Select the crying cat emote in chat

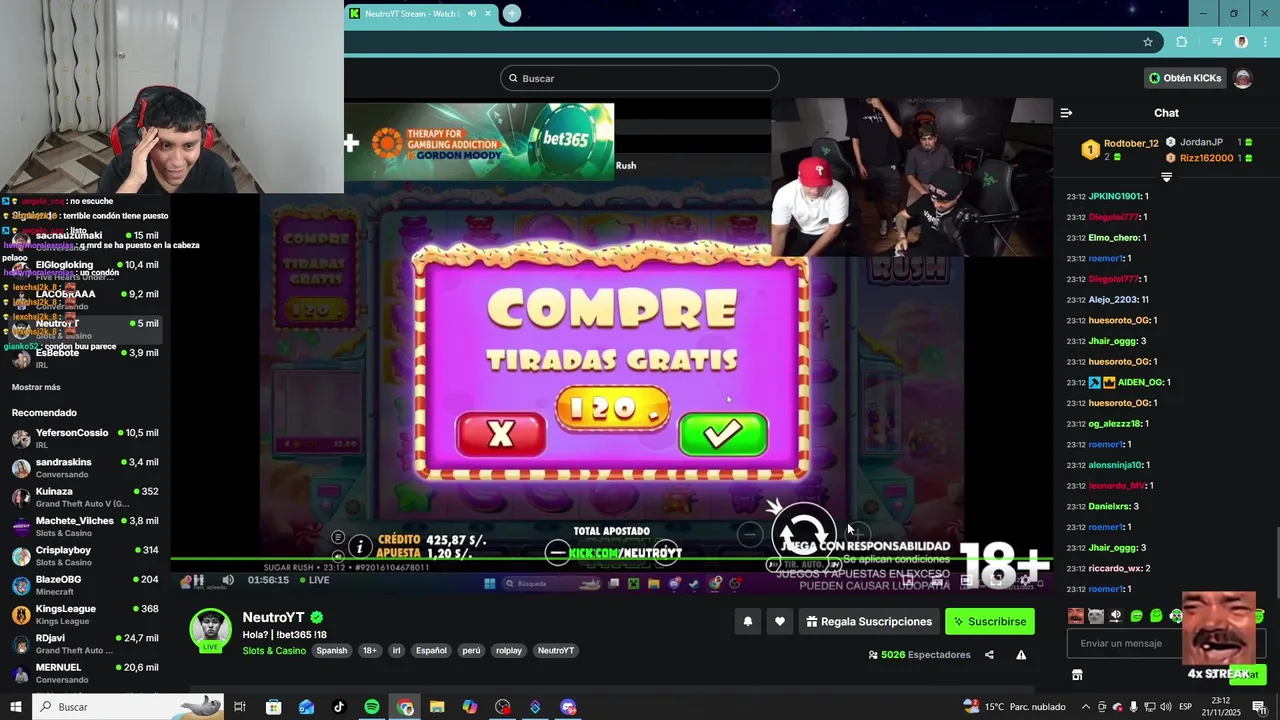click(1096, 616)
